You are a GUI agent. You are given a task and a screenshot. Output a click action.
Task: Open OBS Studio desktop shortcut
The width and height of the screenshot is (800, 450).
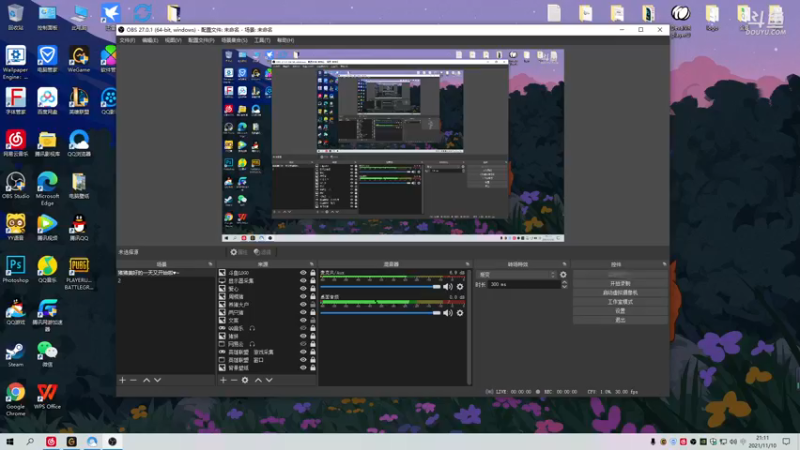coord(15,186)
